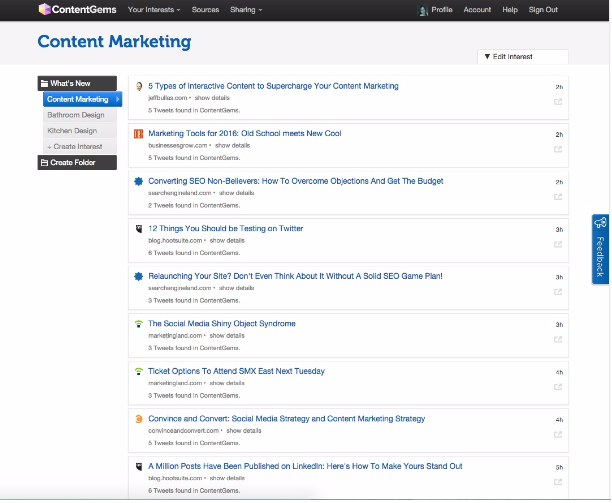The height and width of the screenshot is (503, 612).
Task: Open the What's New folder
Action: pos(77,84)
